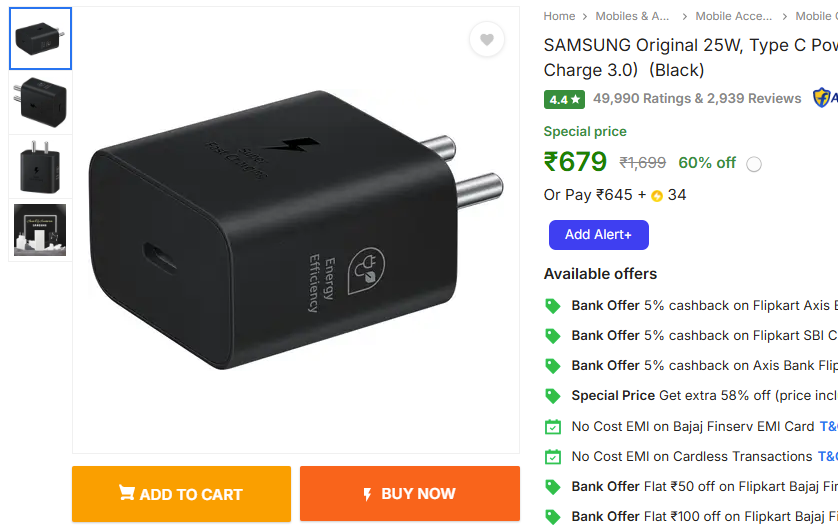This screenshot has width=838, height=529.
Task: Select the fourth product thumbnail
Action: point(41,230)
